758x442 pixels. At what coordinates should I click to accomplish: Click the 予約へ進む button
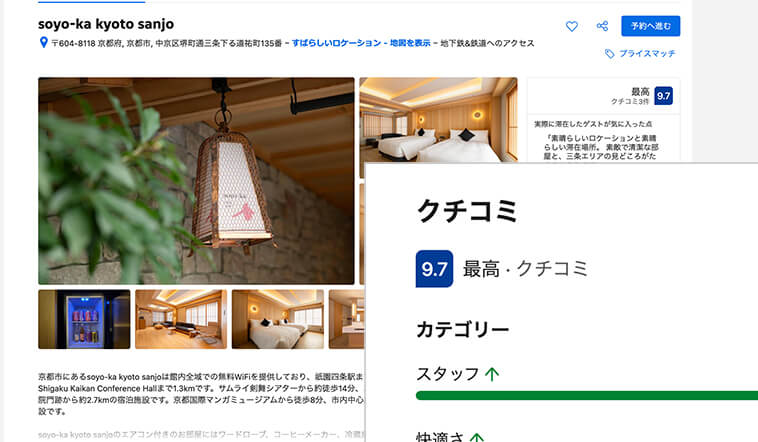pyautogui.click(x=651, y=26)
